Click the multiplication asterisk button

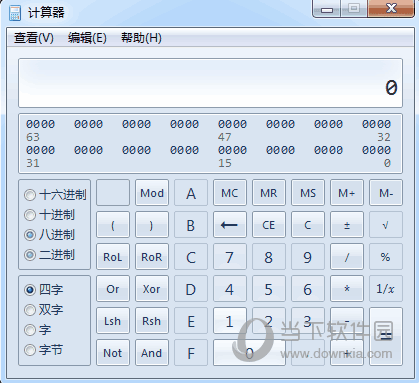point(347,289)
